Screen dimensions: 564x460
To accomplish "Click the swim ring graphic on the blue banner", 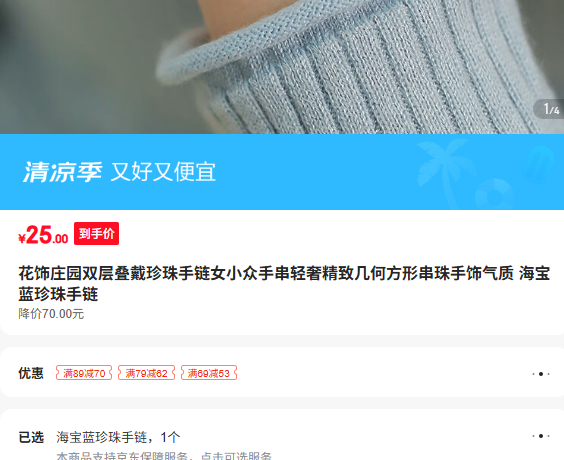I will click(x=495, y=194).
